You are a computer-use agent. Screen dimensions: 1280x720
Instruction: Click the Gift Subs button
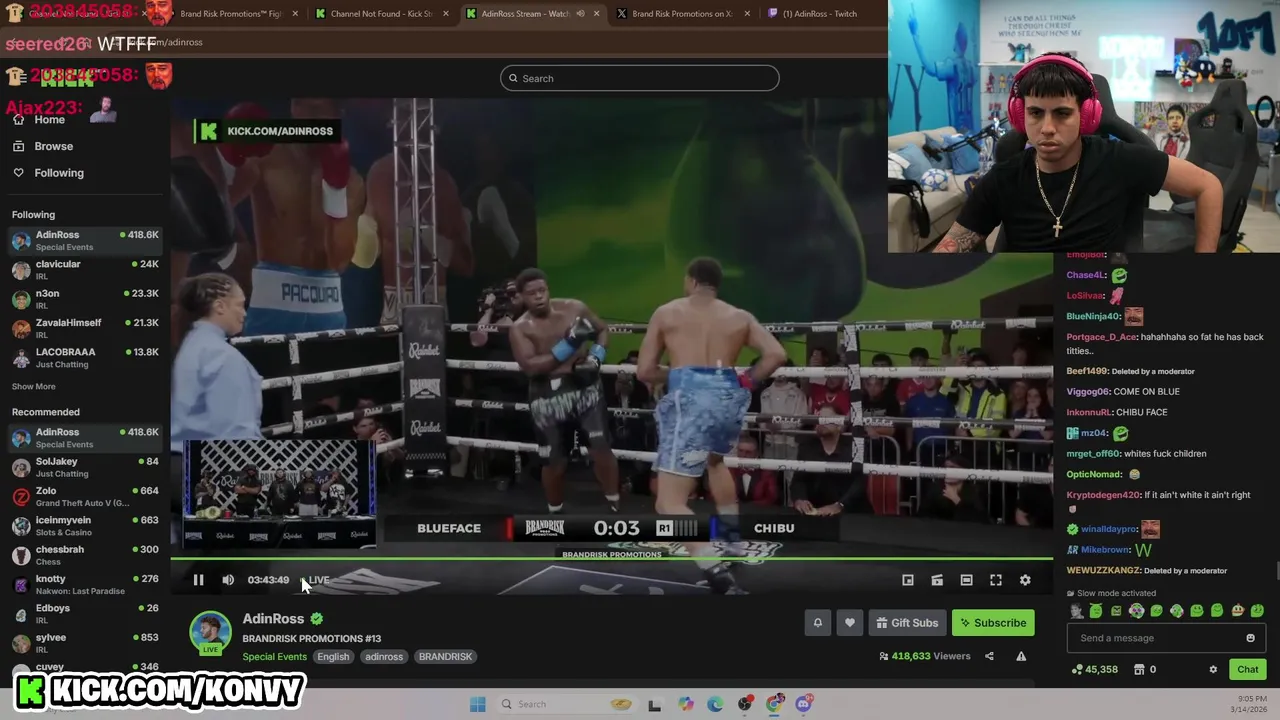907,623
